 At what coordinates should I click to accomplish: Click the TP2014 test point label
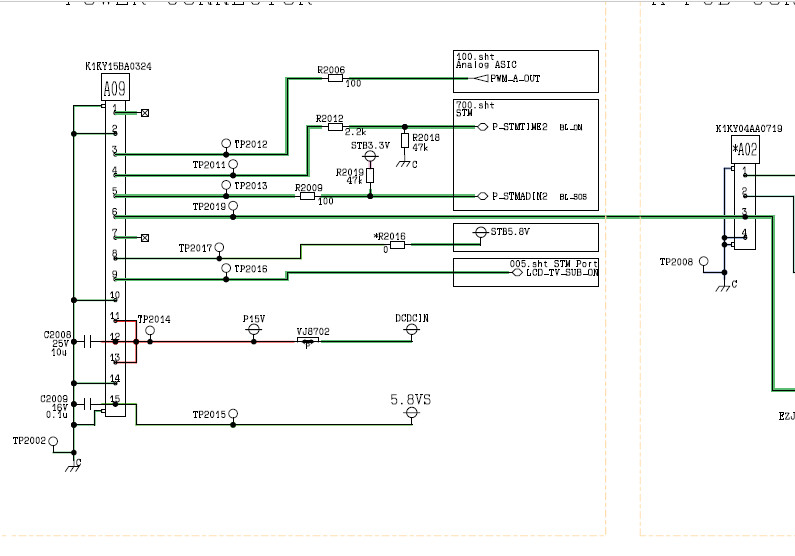coord(154,319)
